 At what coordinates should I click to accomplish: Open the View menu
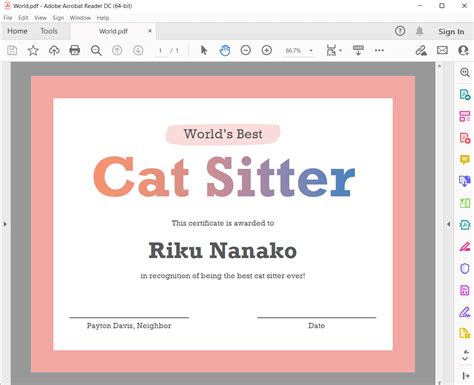click(40, 18)
